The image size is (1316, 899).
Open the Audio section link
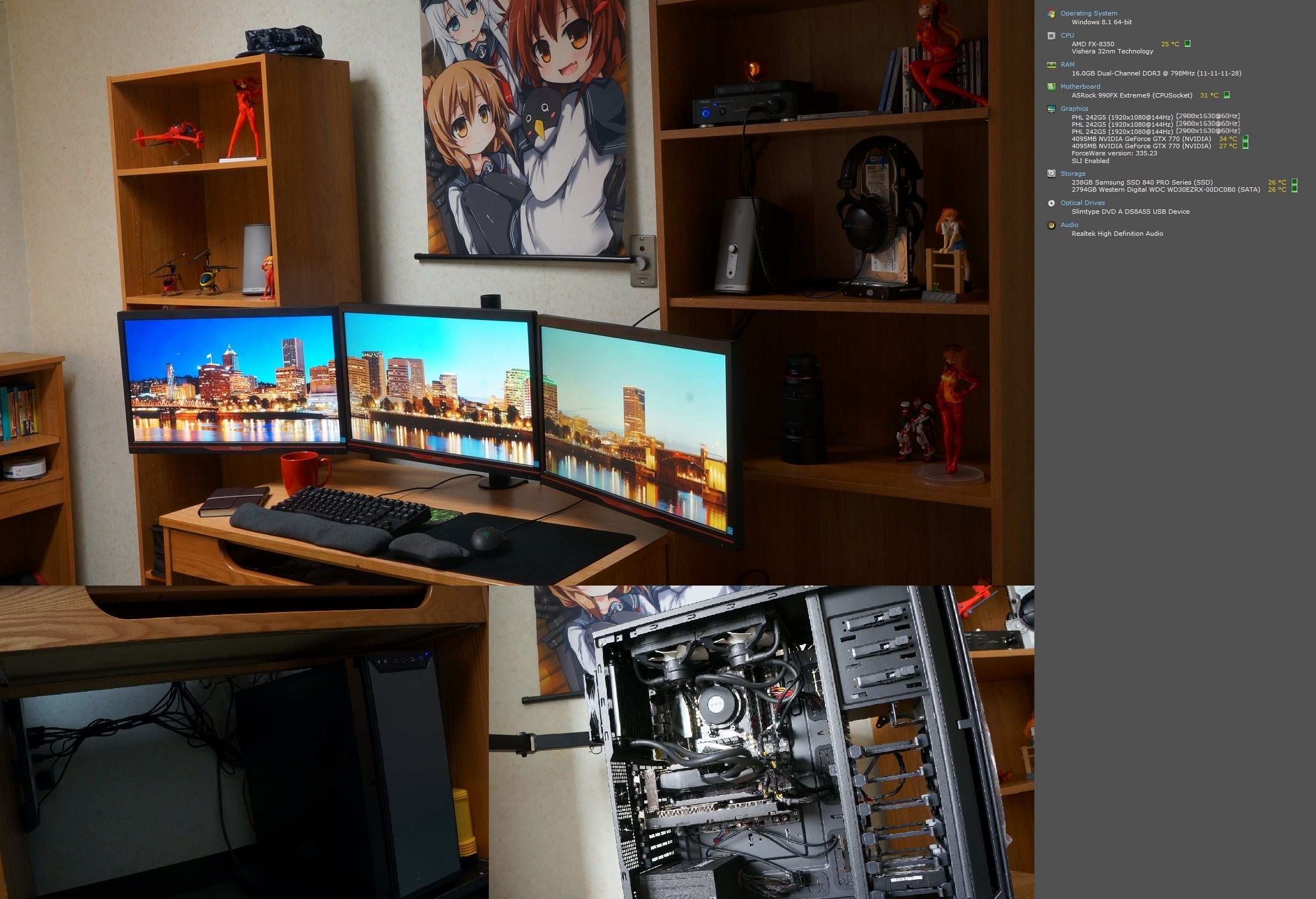tap(1069, 225)
